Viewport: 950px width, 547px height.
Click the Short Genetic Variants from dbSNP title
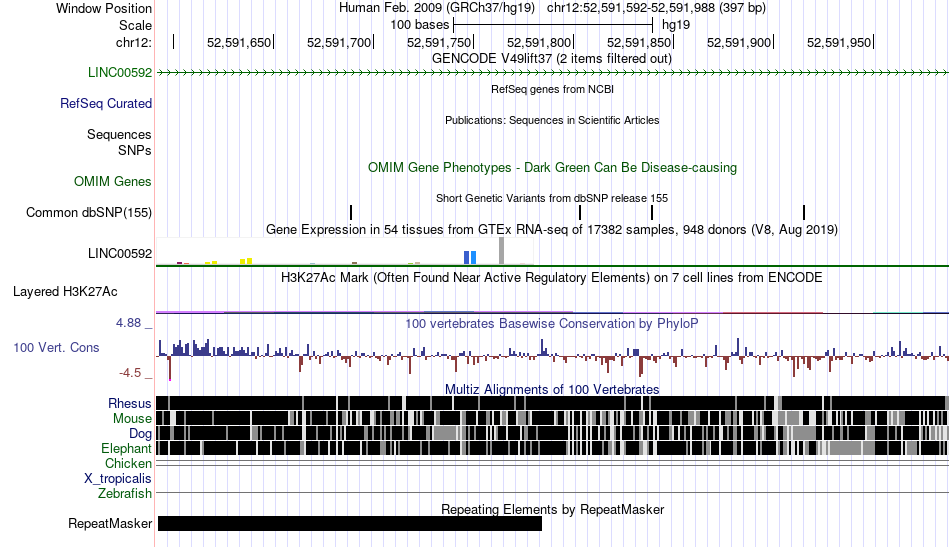552,198
